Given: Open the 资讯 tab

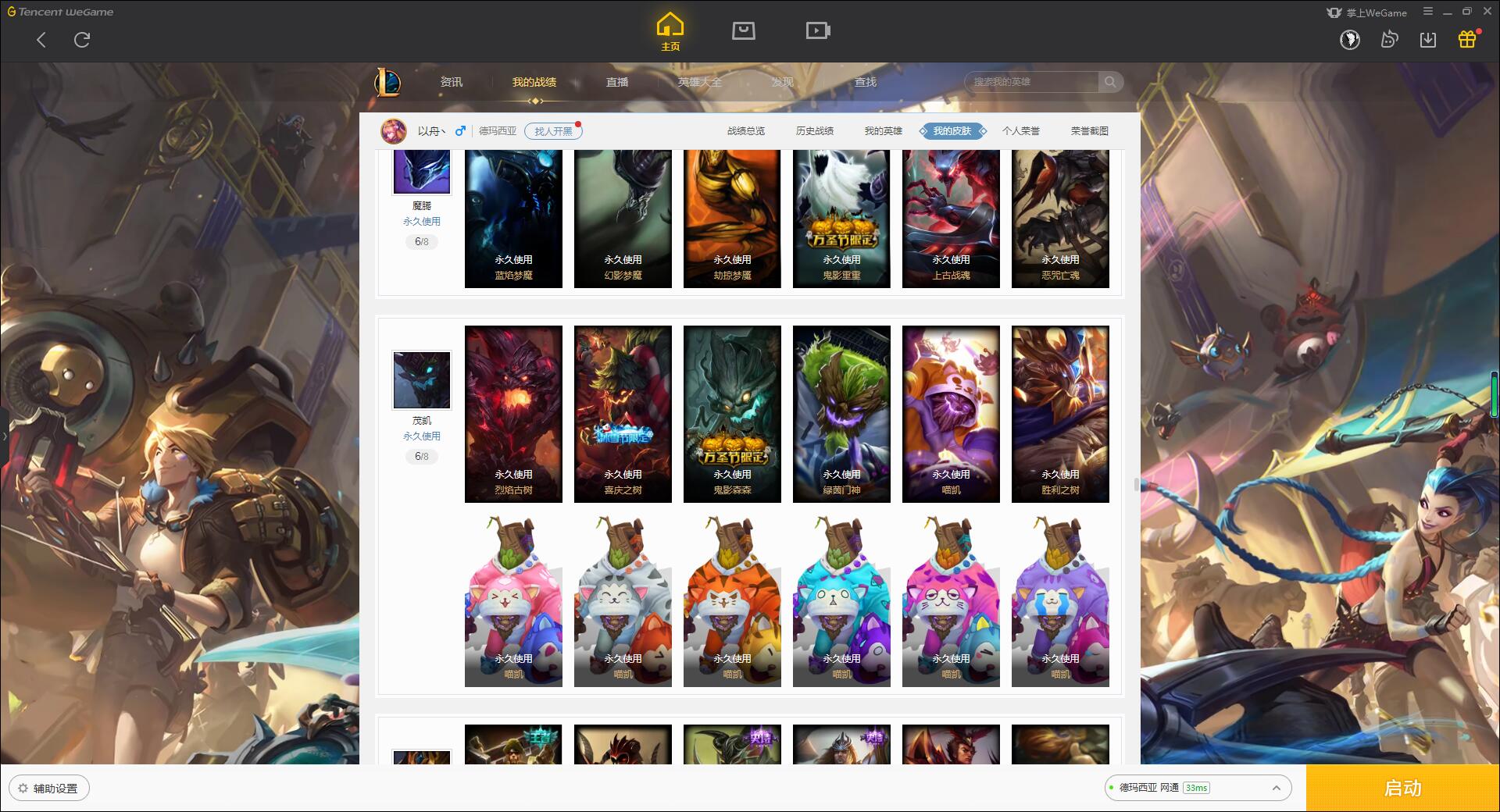Looking at the screenshot, I should coord(451,82).
